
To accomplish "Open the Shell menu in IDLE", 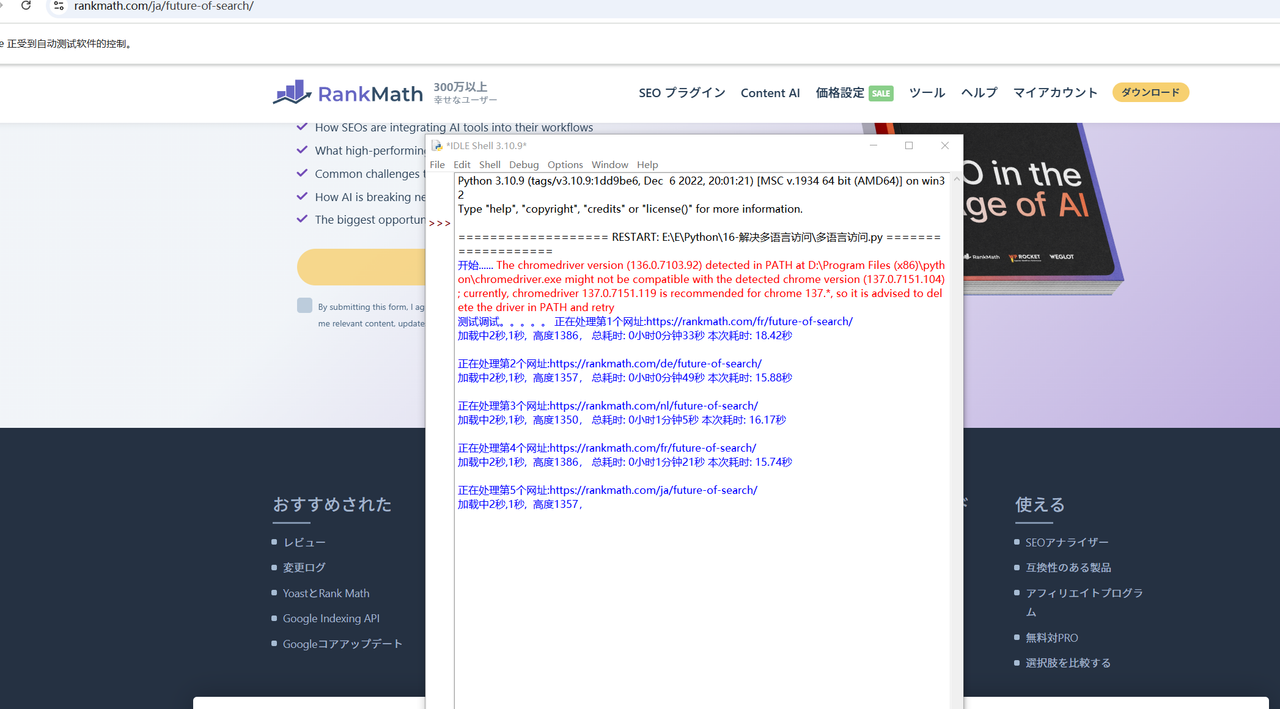I will click(489, 165).
